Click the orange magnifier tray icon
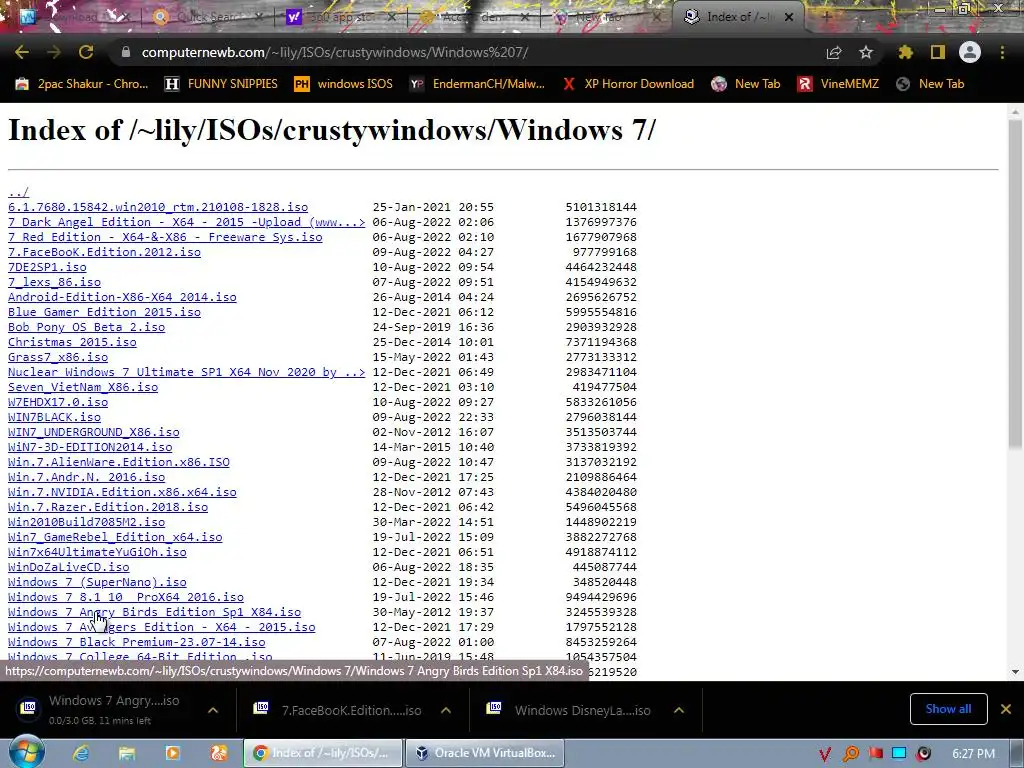Image resolution: width=1024 pixels, height=768 pixels. coord(850,754)
